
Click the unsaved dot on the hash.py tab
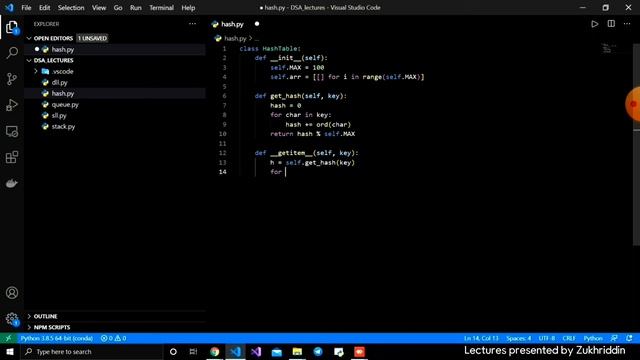257,24
